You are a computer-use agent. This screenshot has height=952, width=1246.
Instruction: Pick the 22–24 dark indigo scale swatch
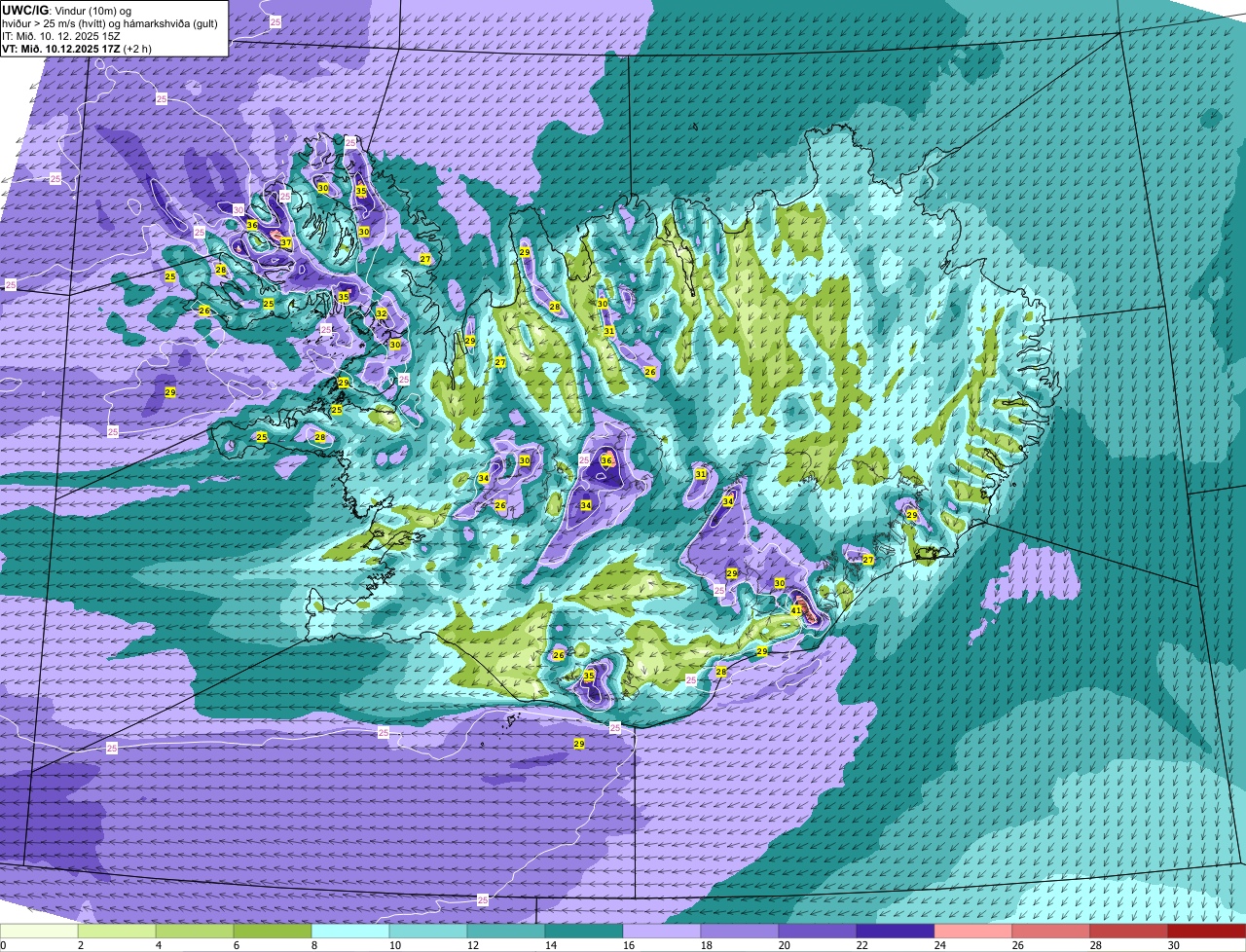click(896, 932)
